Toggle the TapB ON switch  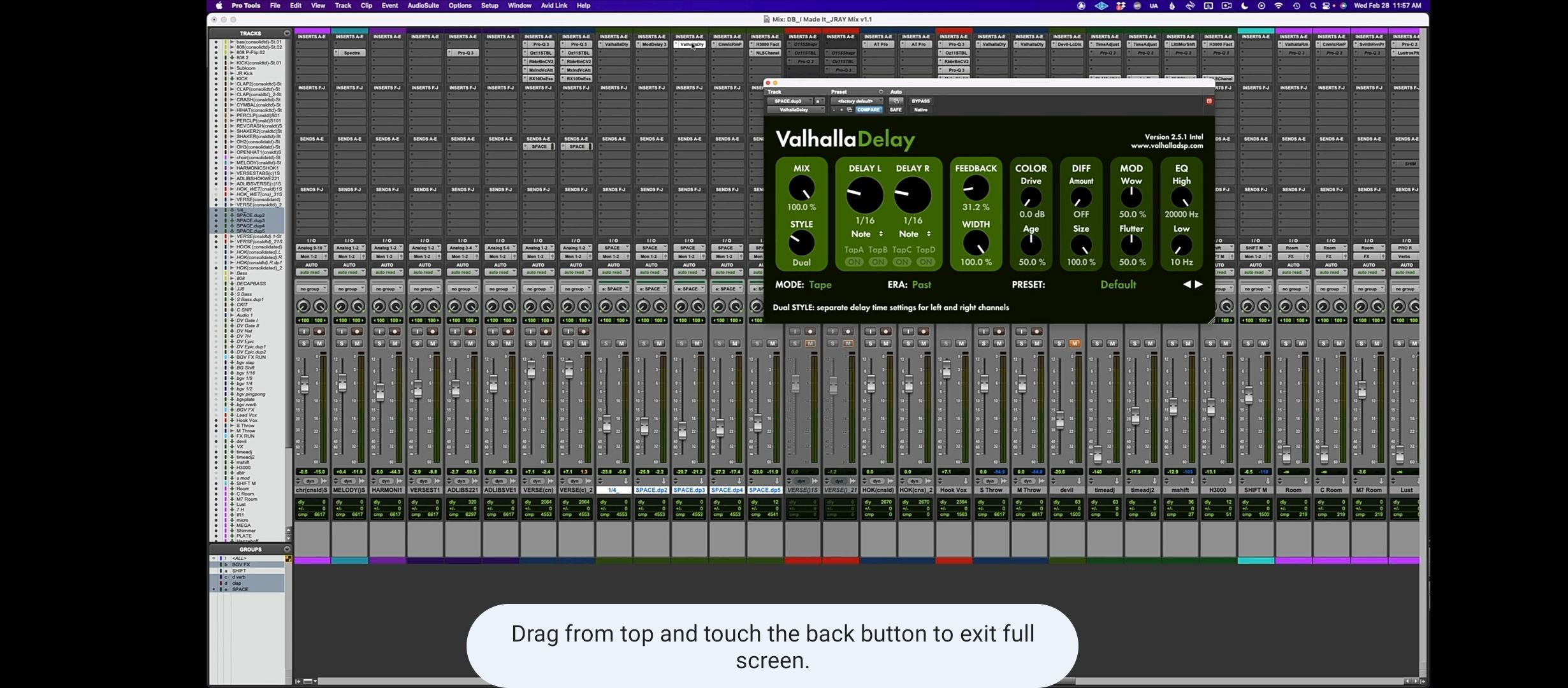[x=878, y=262]
